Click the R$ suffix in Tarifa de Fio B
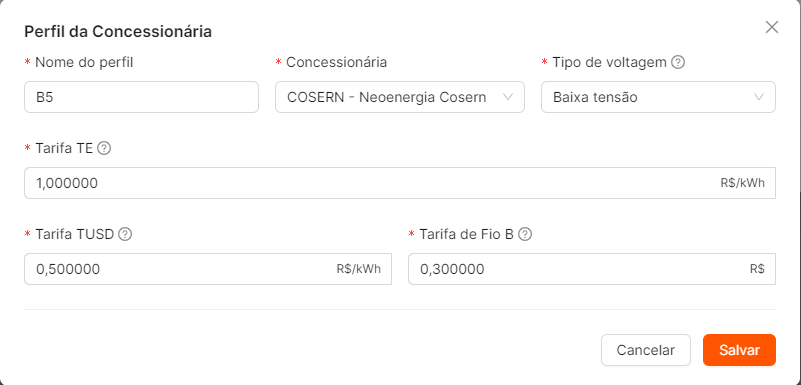Image resolution: width=801 pixels, height=385 pixels. 757,269
